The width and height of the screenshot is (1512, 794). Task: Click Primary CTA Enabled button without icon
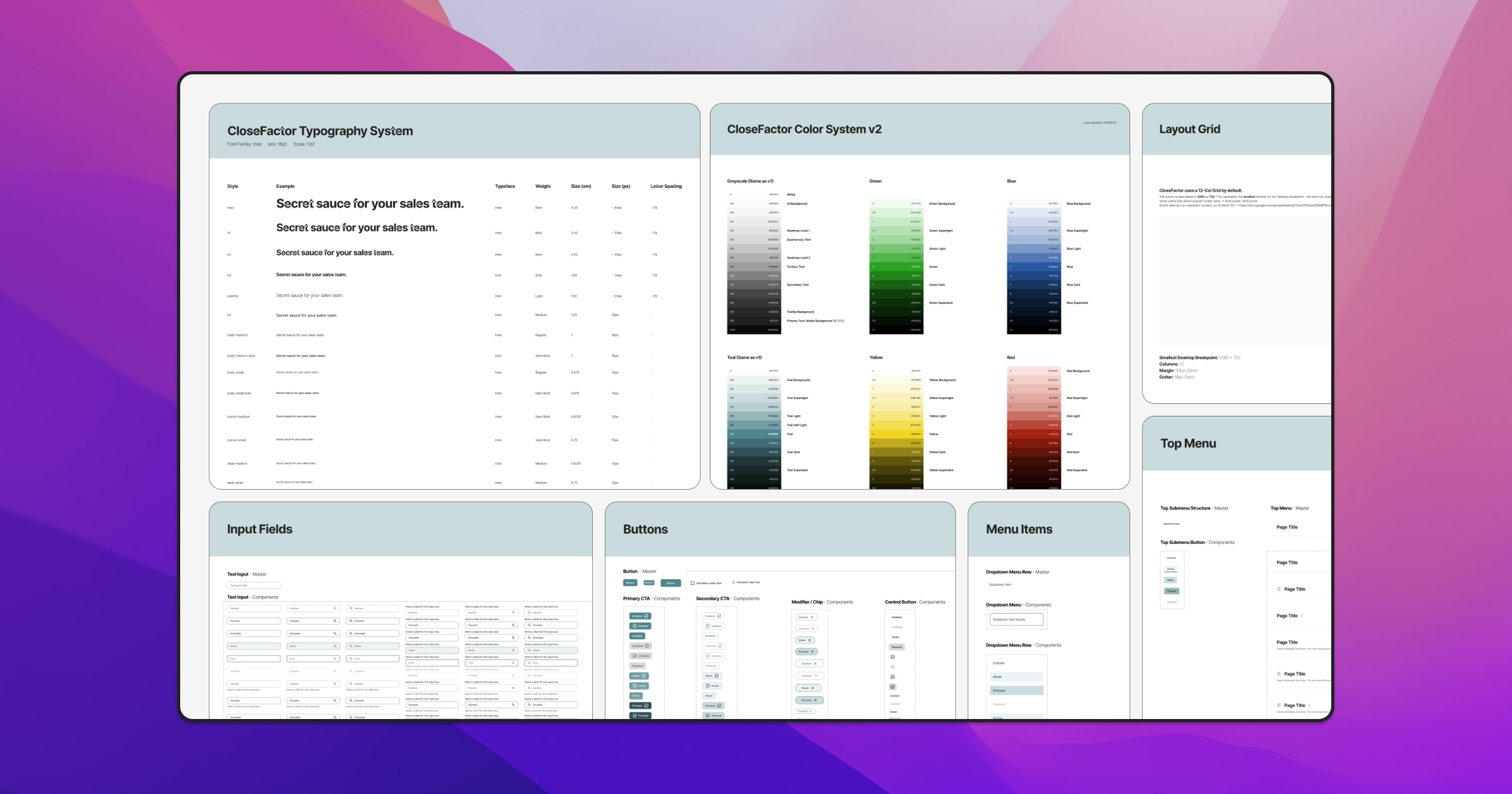(637, 636)
